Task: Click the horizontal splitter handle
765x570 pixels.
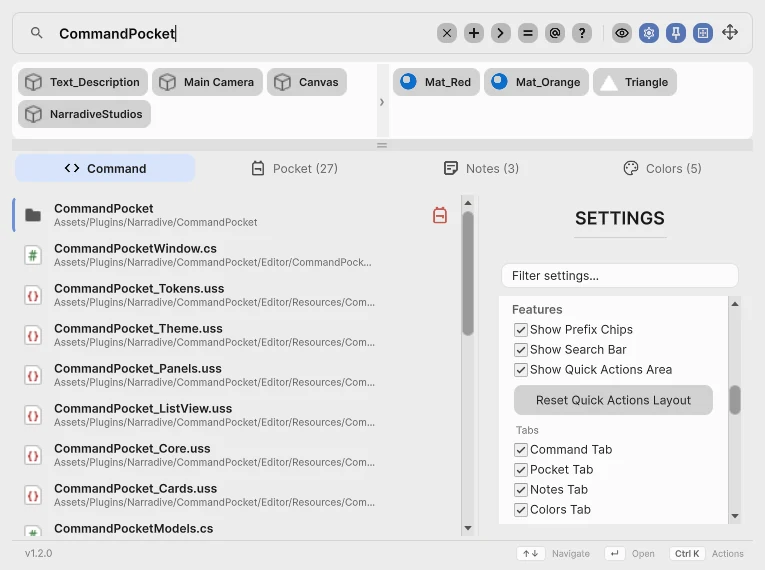Action: (x=382, y=145)
